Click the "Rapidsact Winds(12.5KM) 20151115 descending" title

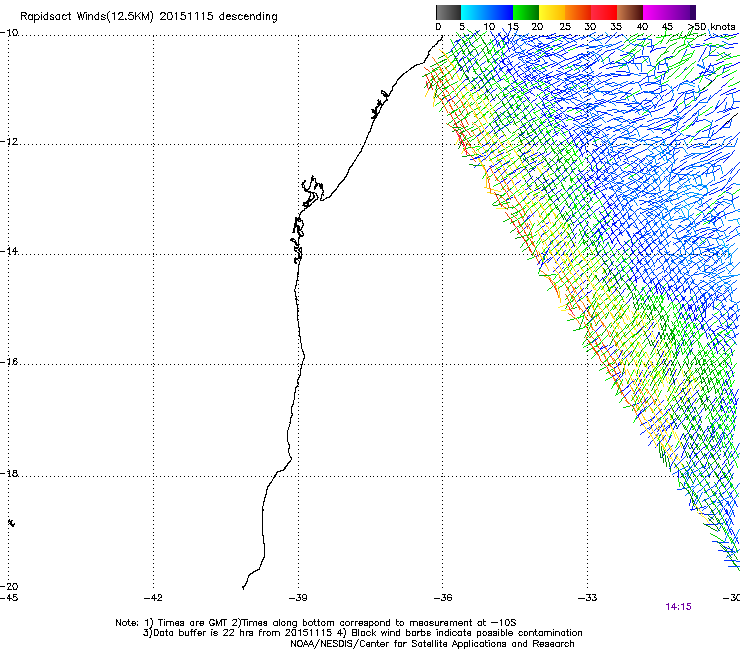(149, 17)
